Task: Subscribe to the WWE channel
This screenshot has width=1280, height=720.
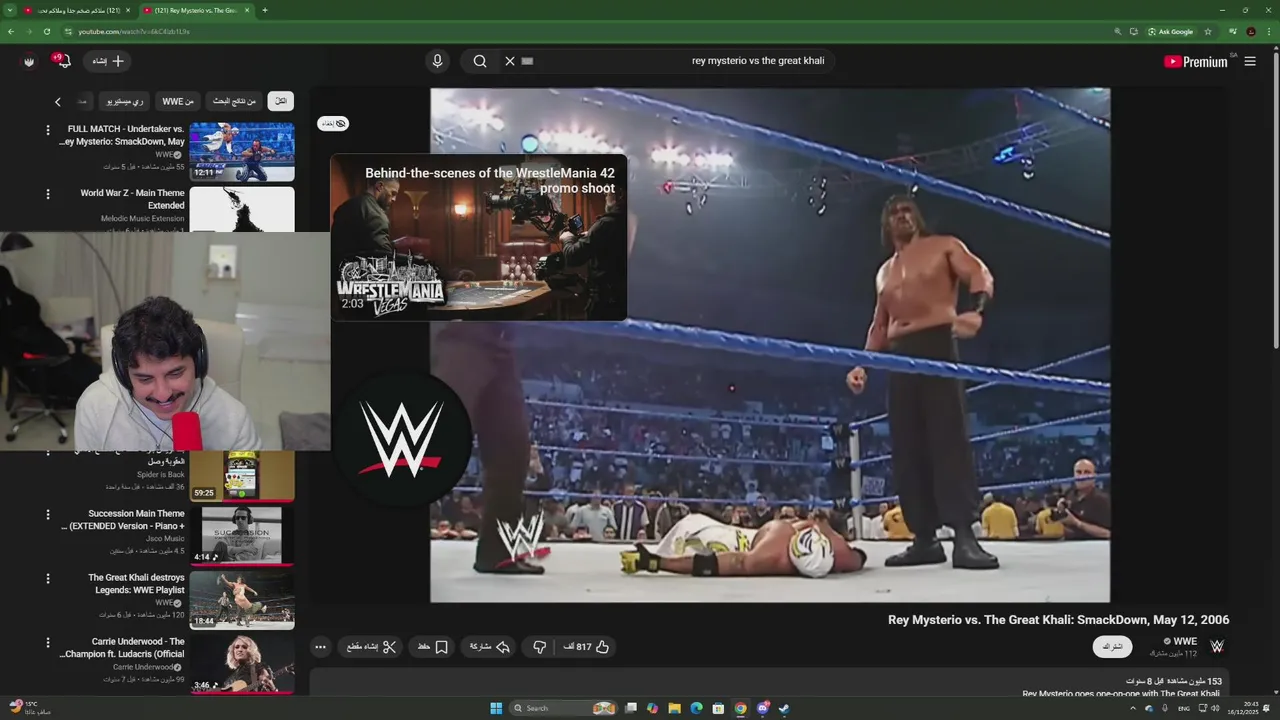Action: (1113, 647)
